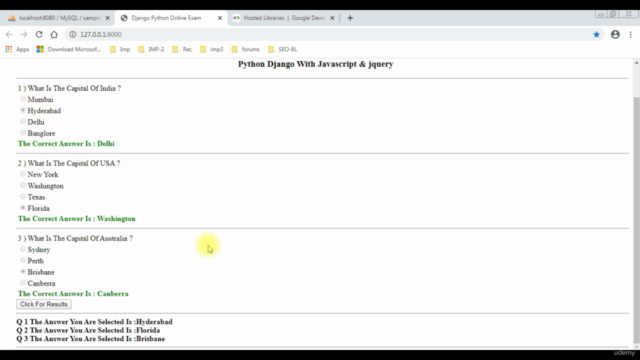Click the page vertical scrollbar thumb
640x360 pixels.
pyautogui.click(x=636, y=220)
